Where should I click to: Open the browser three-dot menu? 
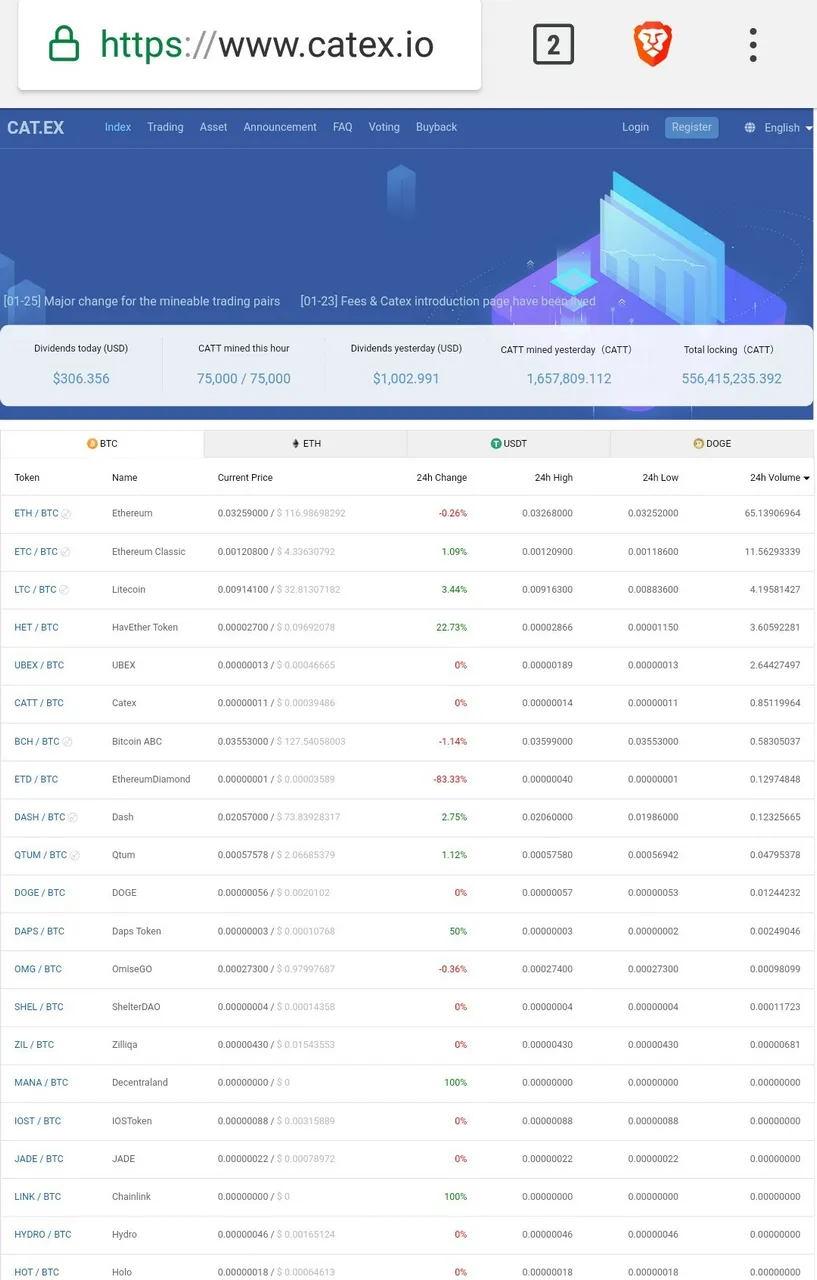[753, 45]
